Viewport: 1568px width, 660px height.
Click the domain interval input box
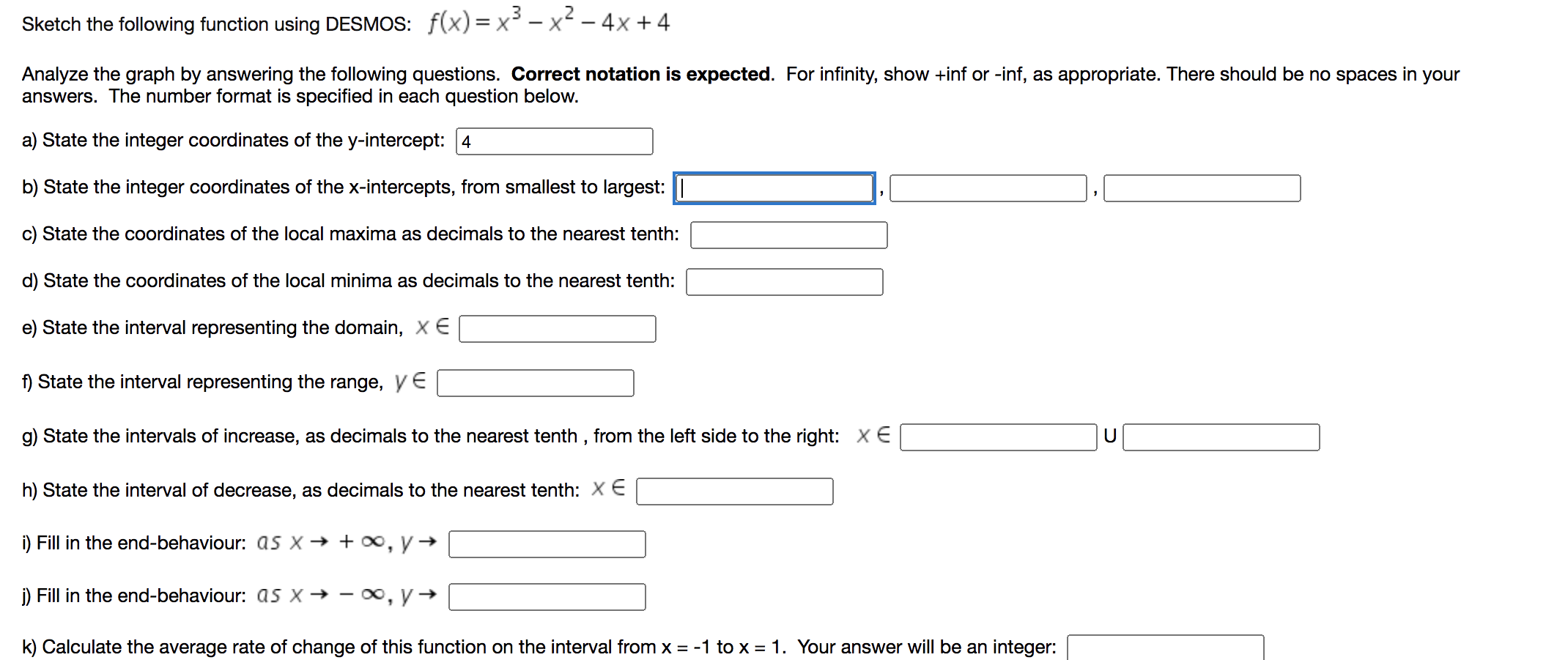coord(557,329)
